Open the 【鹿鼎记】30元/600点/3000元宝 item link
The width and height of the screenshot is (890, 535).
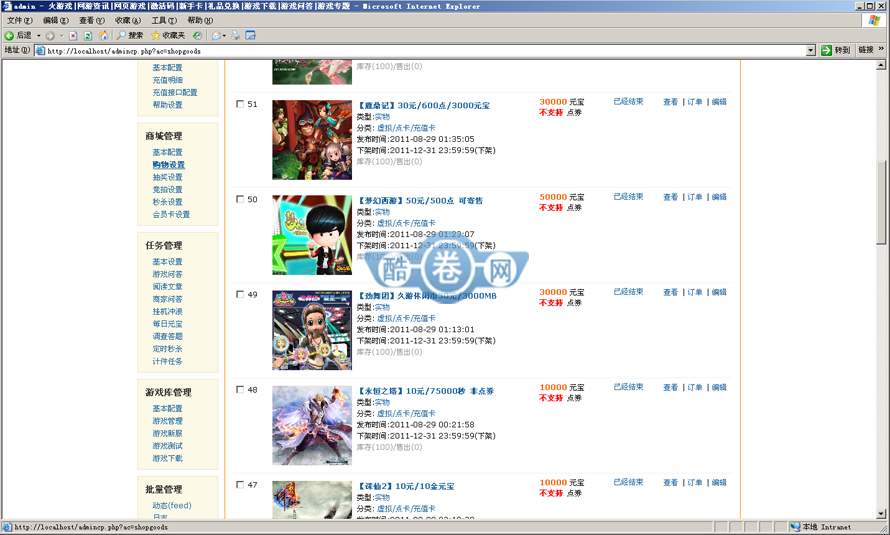423,105
